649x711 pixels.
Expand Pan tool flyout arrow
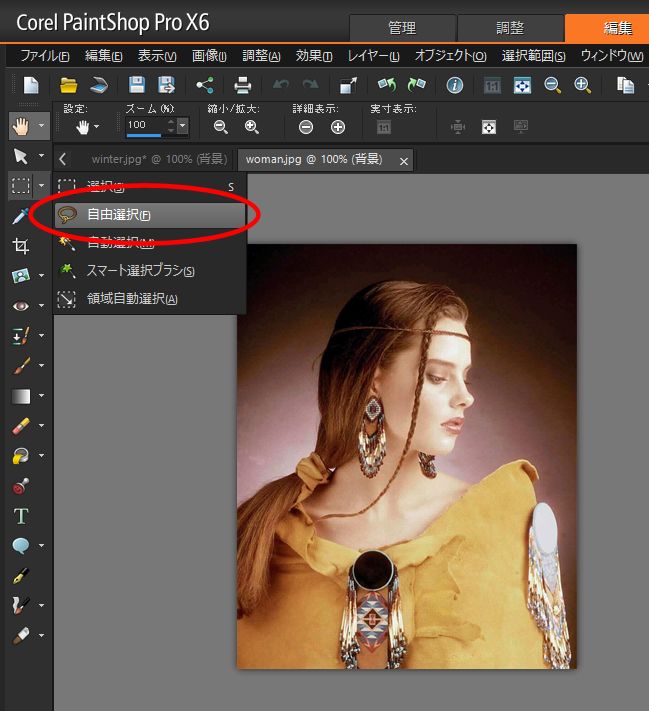click(x=41, y=125)
